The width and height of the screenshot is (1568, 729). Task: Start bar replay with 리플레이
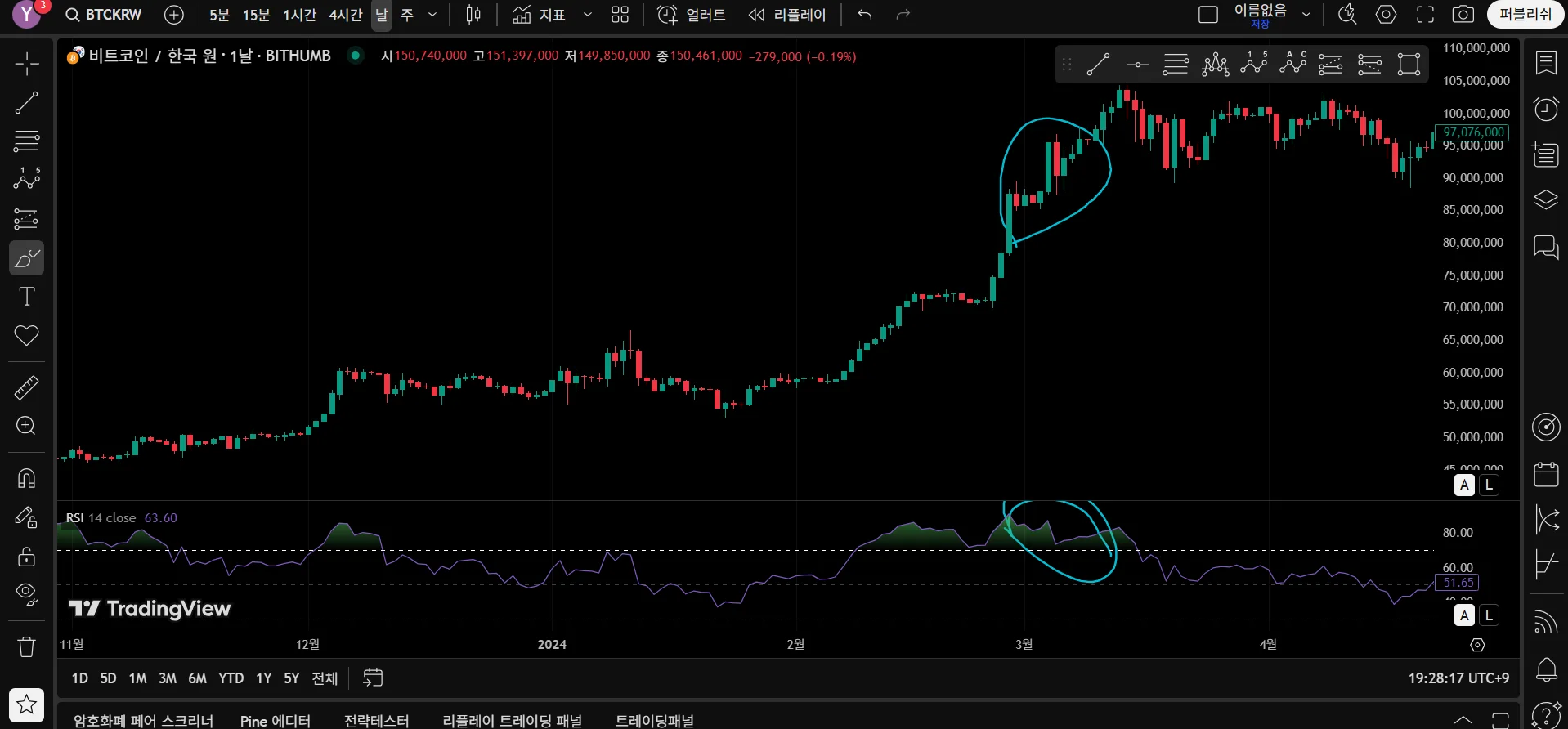787,15
